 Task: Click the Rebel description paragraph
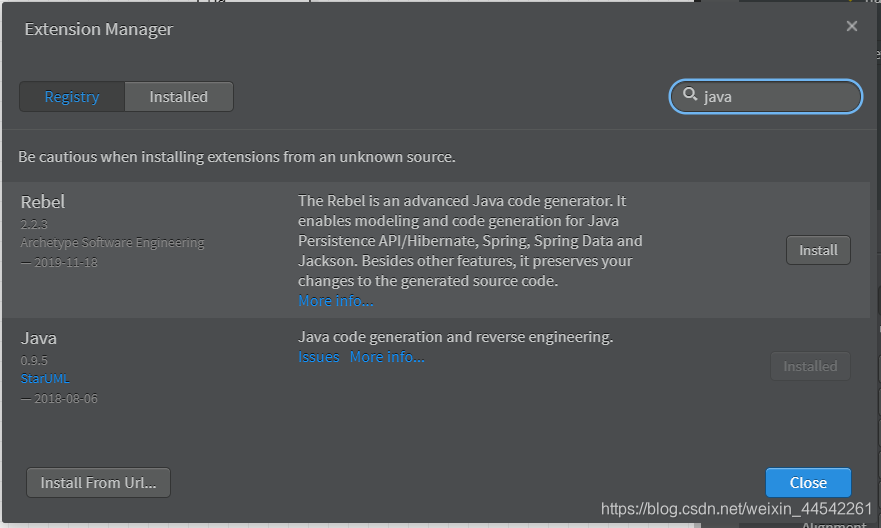pyautogui.click(x=470, y=240)
